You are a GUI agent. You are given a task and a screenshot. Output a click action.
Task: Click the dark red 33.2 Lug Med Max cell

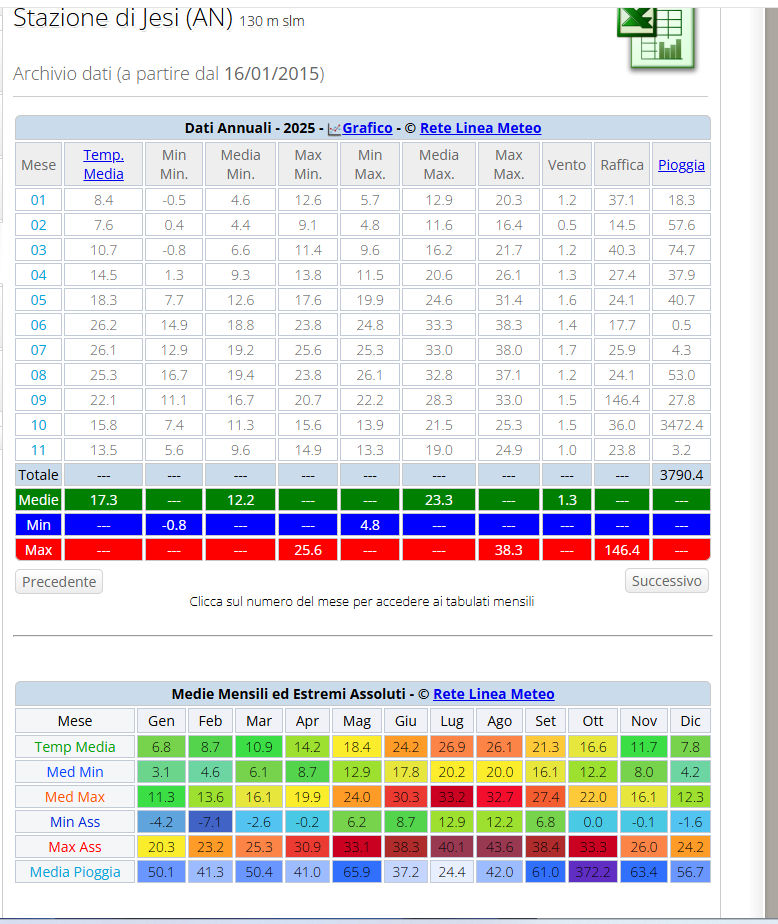453,797
